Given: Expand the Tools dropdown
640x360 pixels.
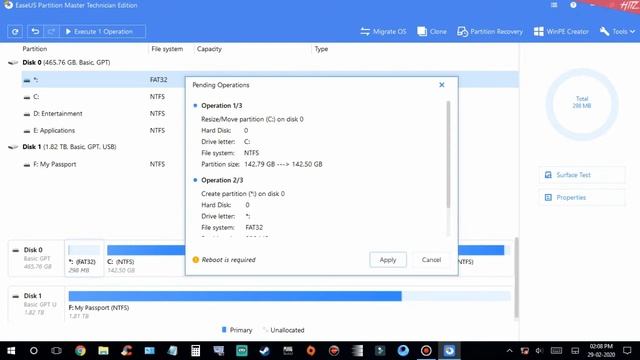Looking at the screenshot, I should [x=617, y=31].
